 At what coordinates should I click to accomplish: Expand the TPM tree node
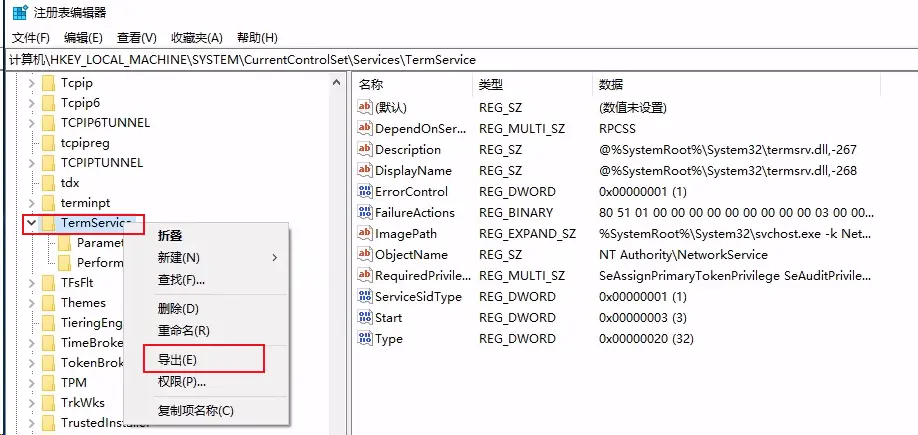[x=31, y=383]
